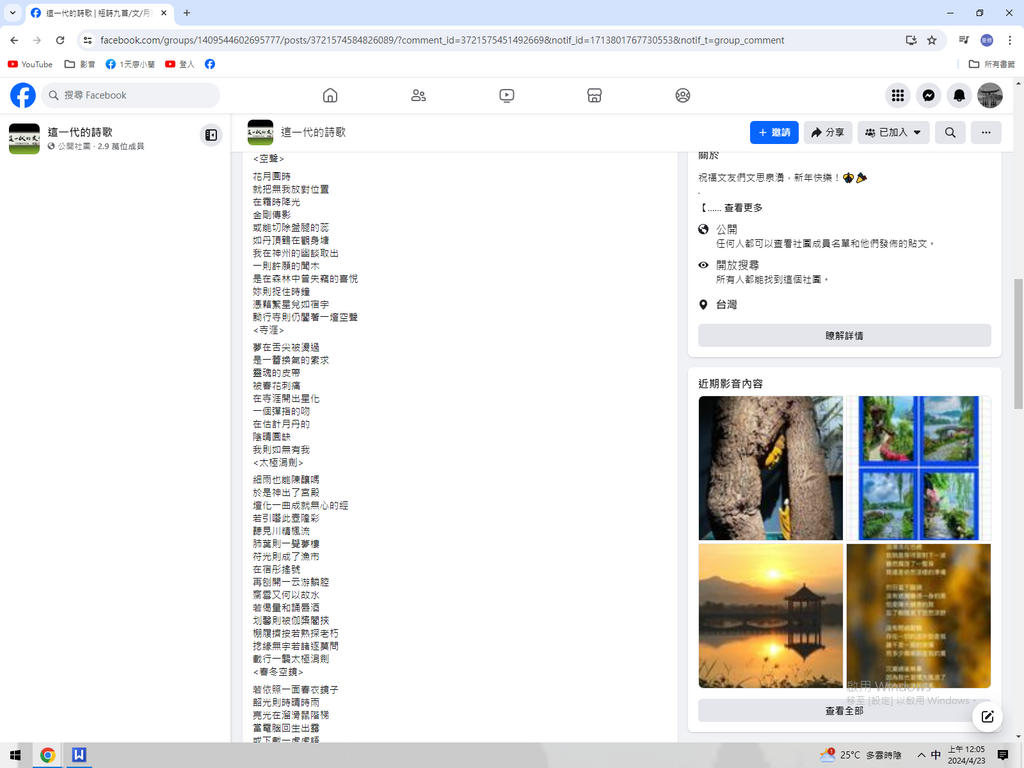Open YouTube bookmark in bookmarks bar
Image resolution: width=1024 pixels, height=768 pixels.
click(x=30, y=64)
